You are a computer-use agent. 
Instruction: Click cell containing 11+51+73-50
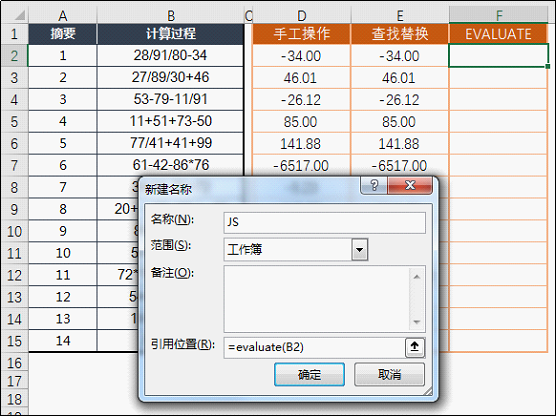pos(170,121)
